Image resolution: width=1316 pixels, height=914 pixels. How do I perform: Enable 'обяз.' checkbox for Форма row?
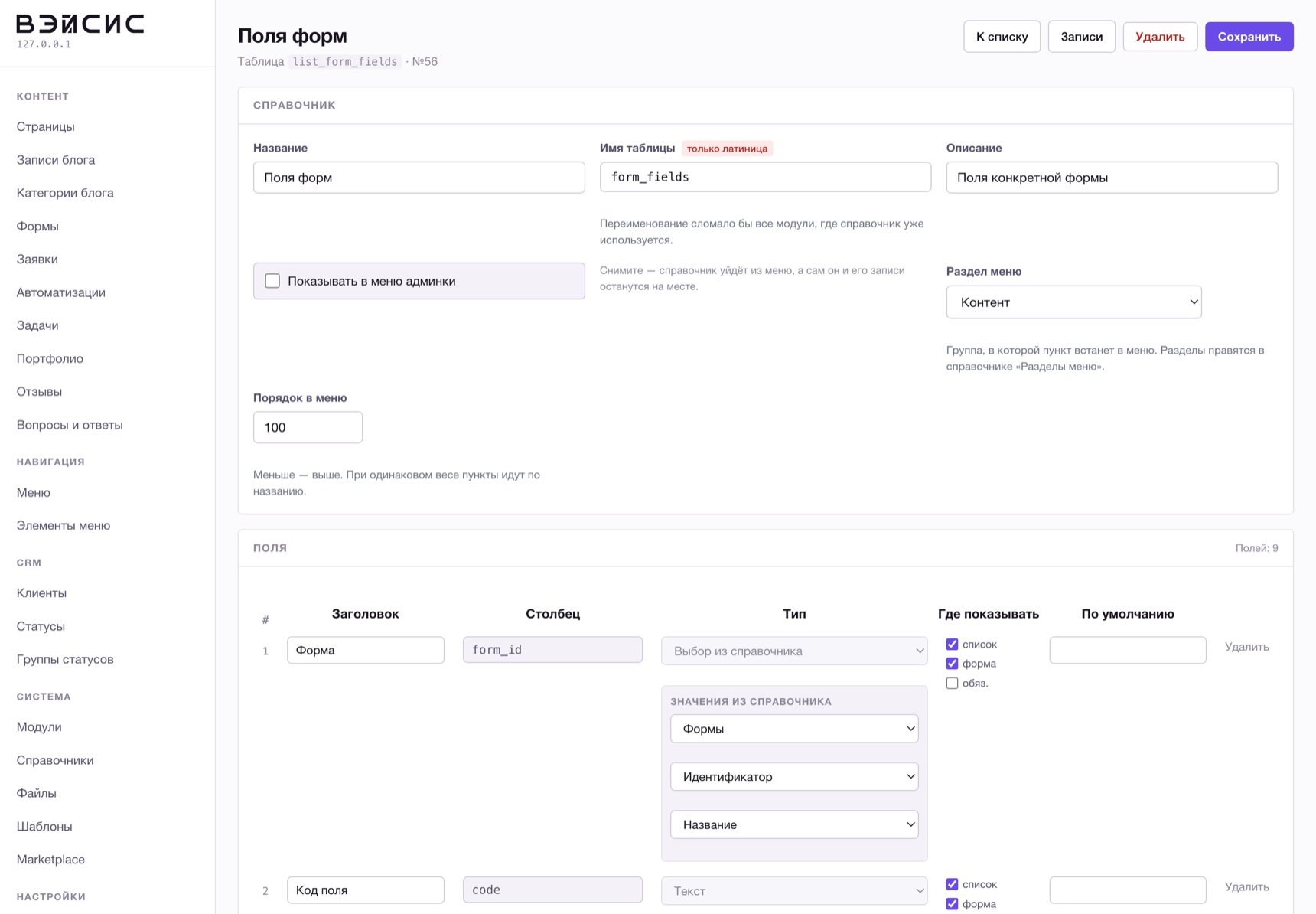coord(952,683)
